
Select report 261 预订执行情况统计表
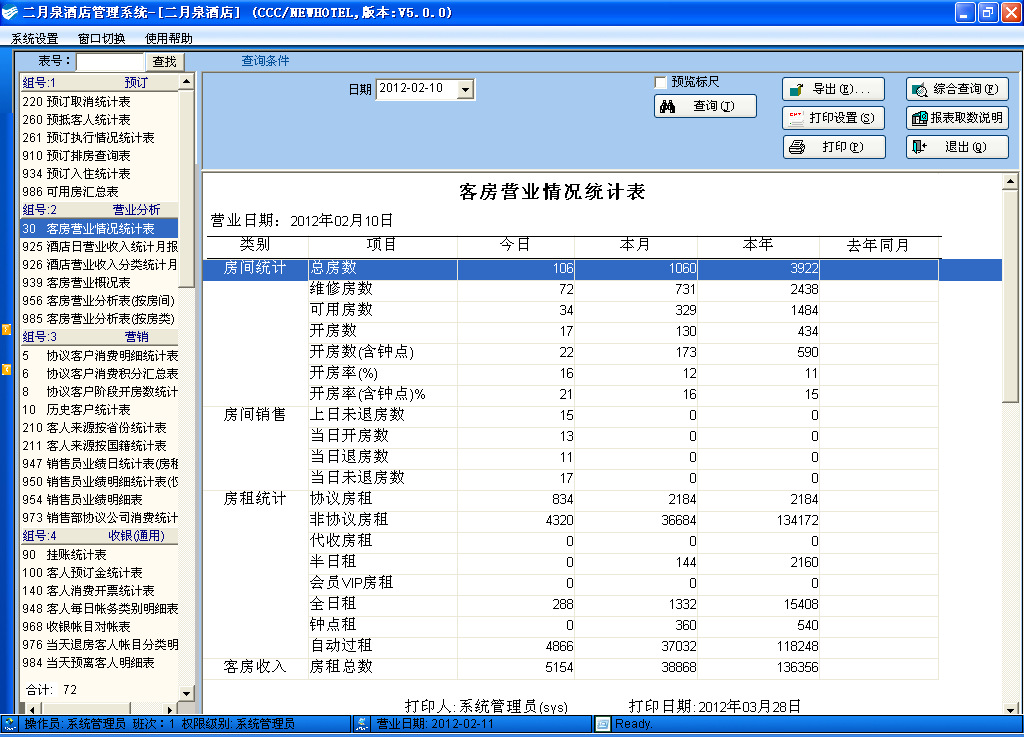pos(99,138)
